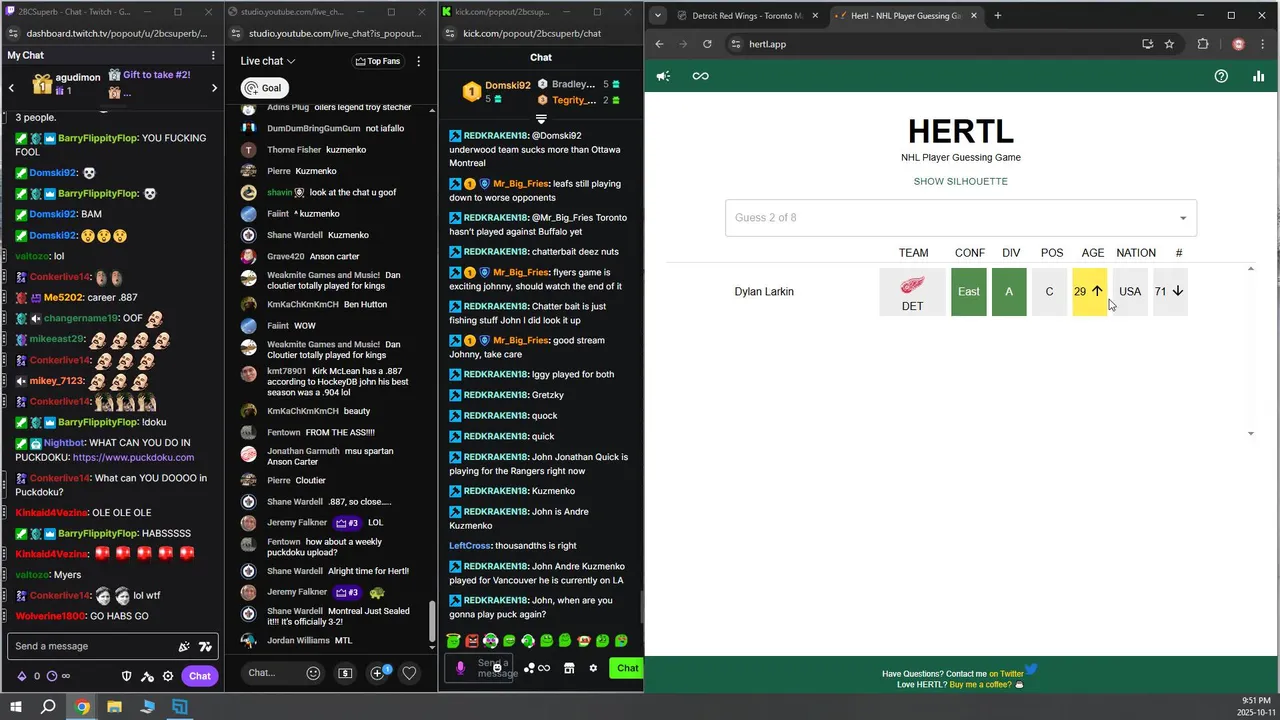Close the Detroit Red Wings tab
Screen dimensions: 1280x720
[x=815, y=15]
